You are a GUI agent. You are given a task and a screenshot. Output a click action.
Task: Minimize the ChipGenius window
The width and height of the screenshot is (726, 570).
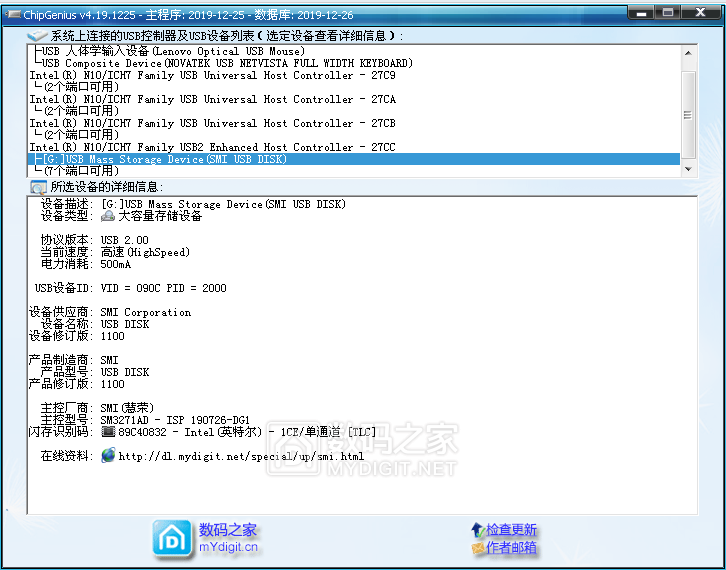(x=642, y=13)
